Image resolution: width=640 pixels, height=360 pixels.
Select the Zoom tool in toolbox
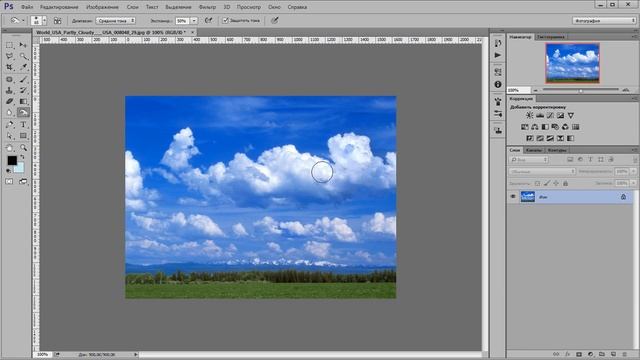coord(23,148)
